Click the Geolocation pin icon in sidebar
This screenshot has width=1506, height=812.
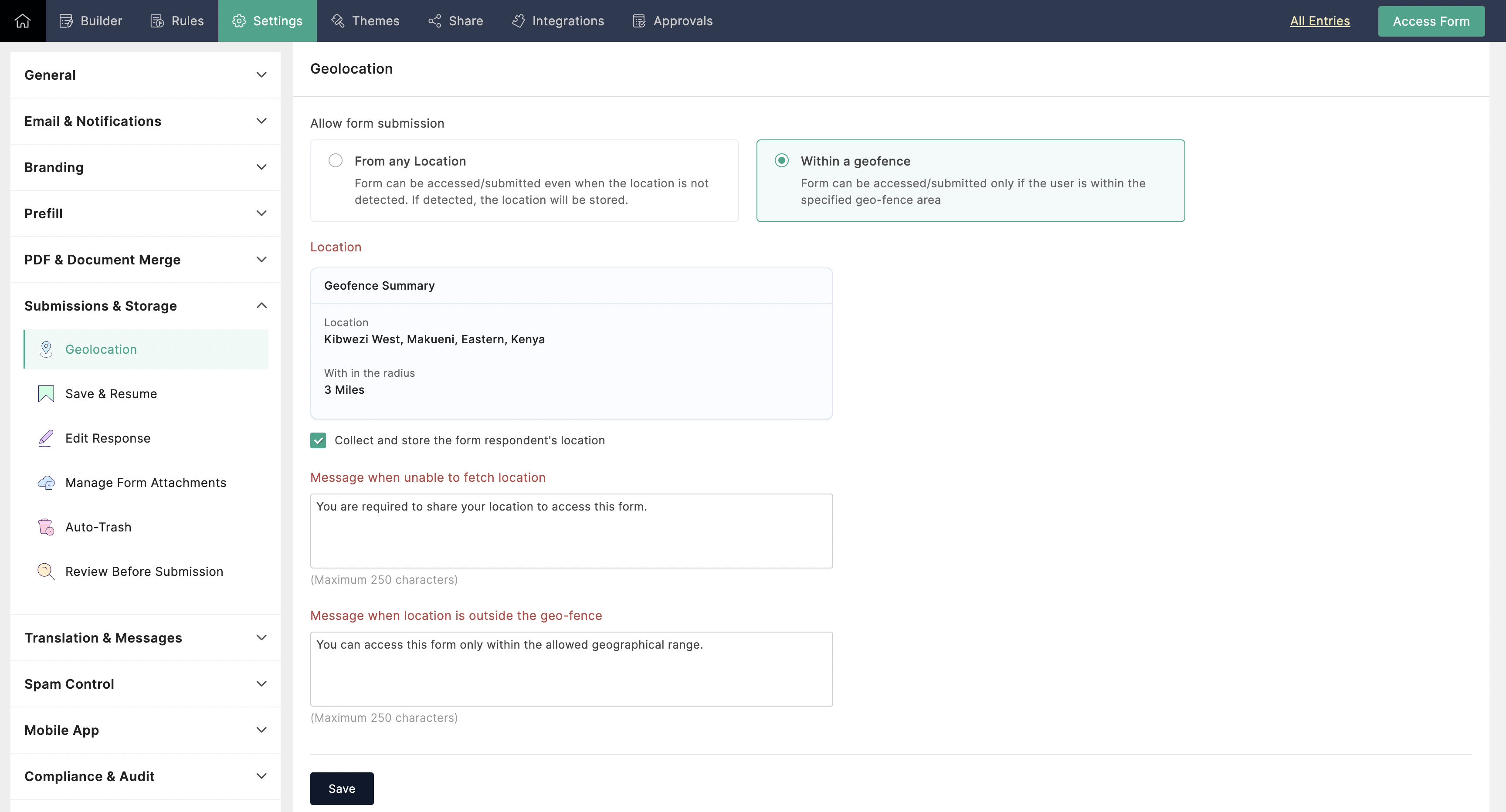(x=46, y=349)
